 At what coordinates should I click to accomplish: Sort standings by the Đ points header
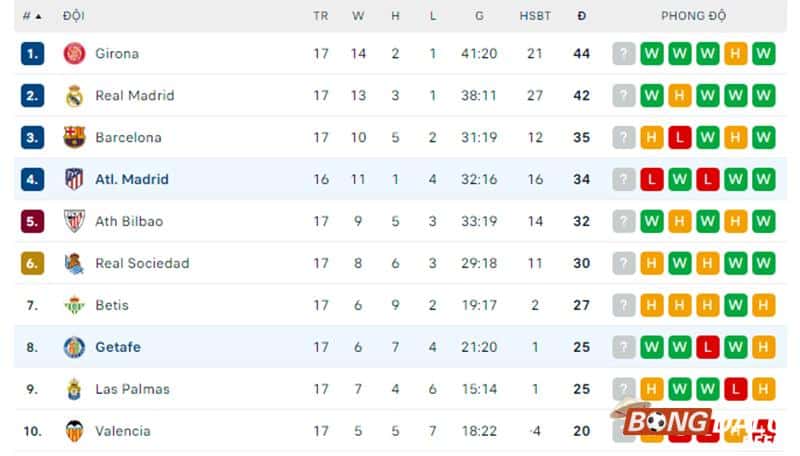click(581, 16)
